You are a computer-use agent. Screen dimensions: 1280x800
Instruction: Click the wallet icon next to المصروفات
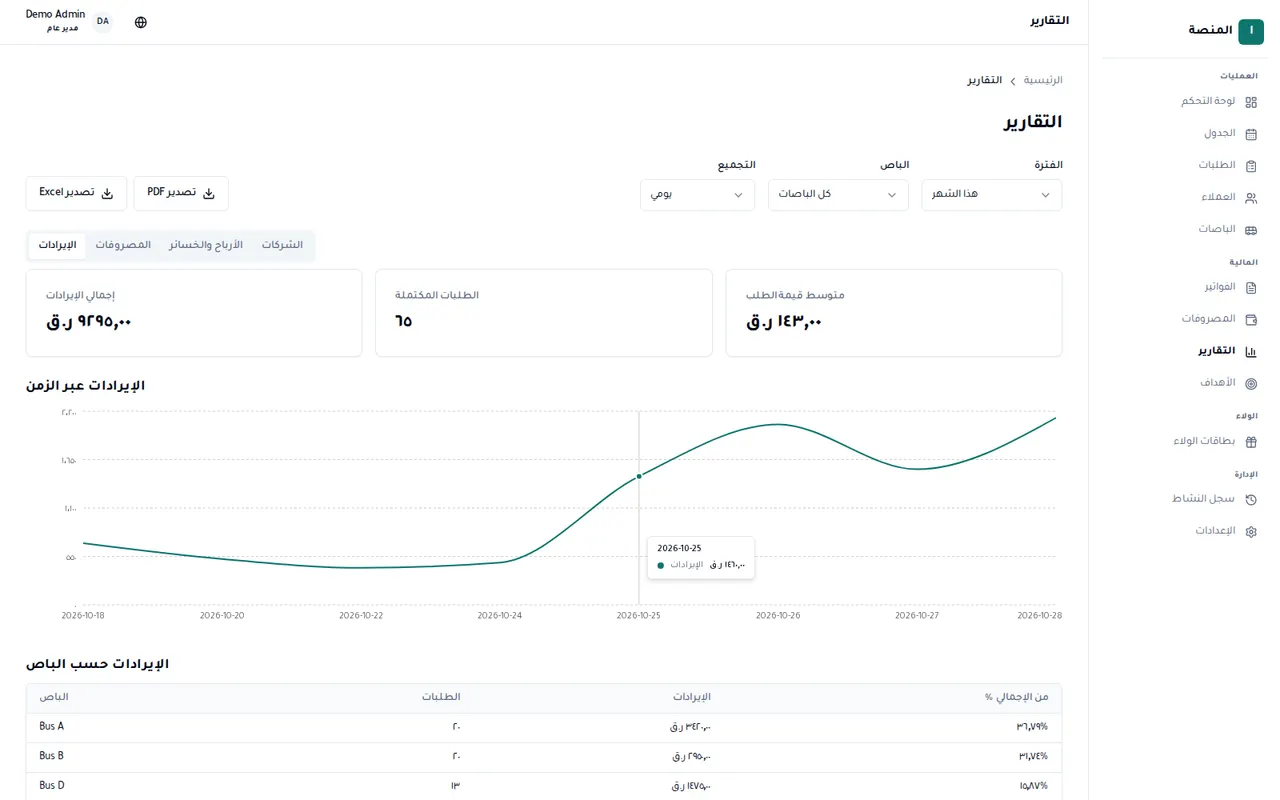[1251, 320]
